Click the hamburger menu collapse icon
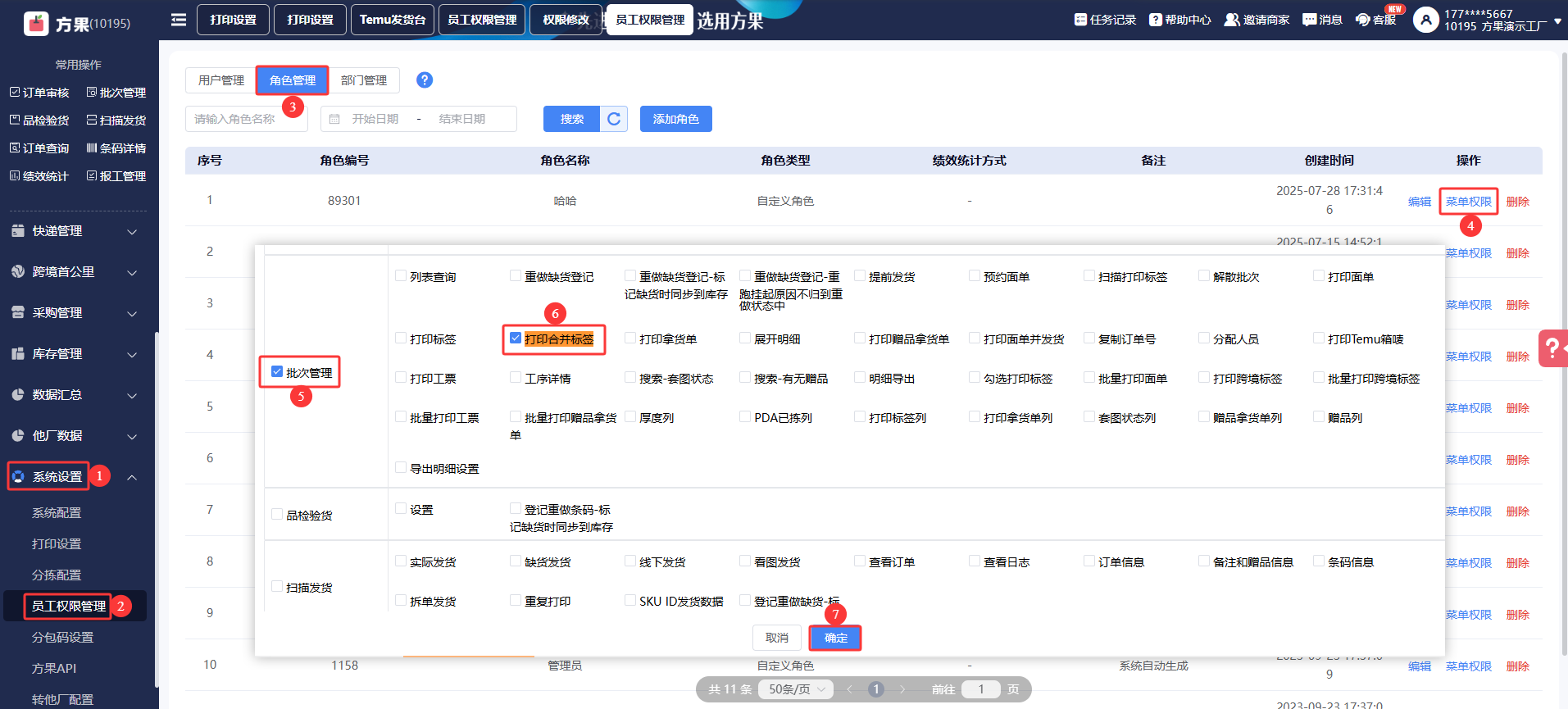The width and height of the screenshot is (1568, 709). click(178, 20)
